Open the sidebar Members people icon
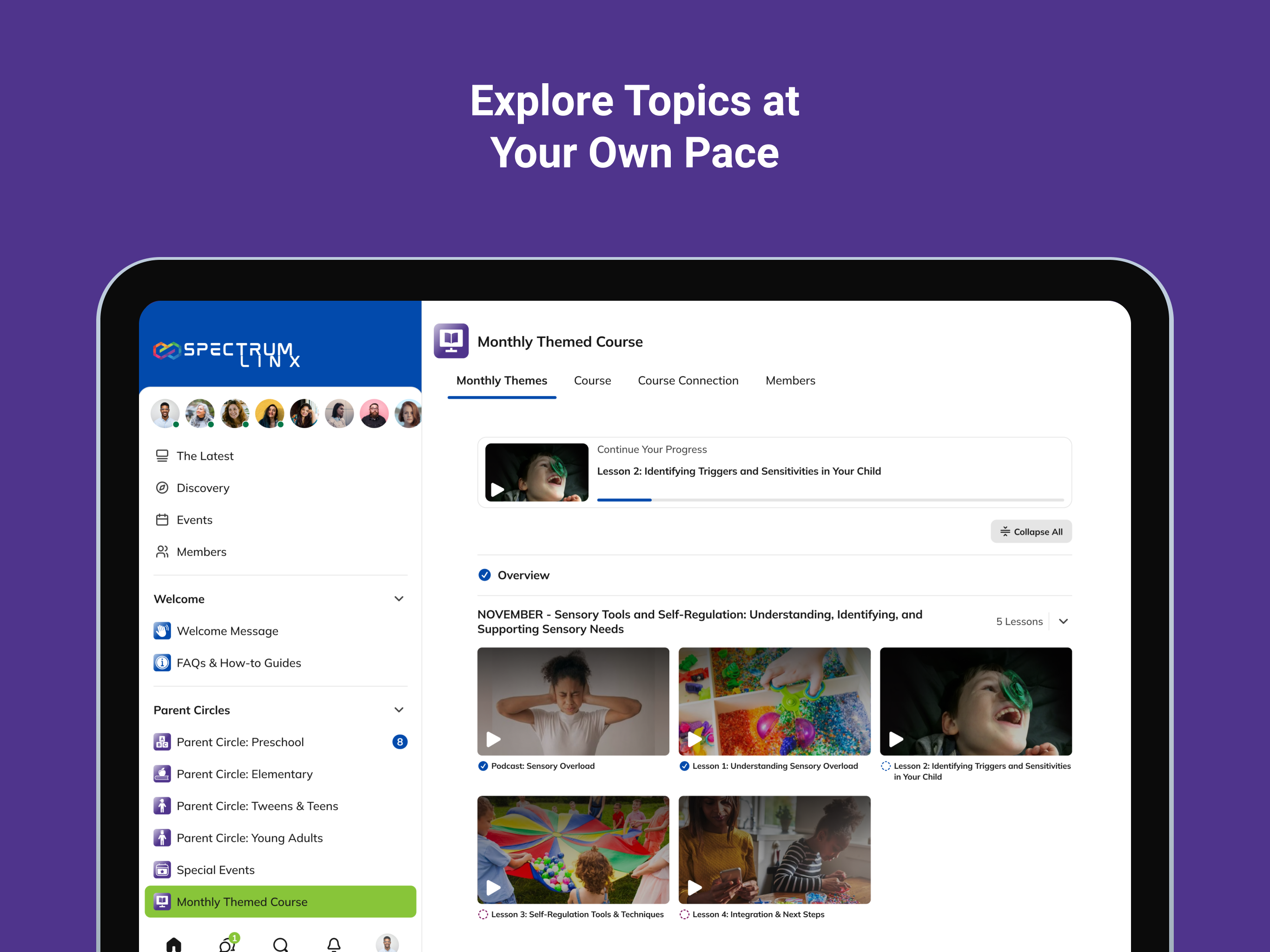 (x=162, y=552)
